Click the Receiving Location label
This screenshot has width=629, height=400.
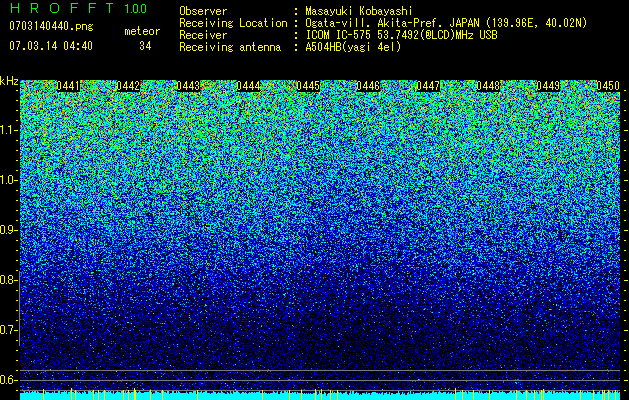233,23
